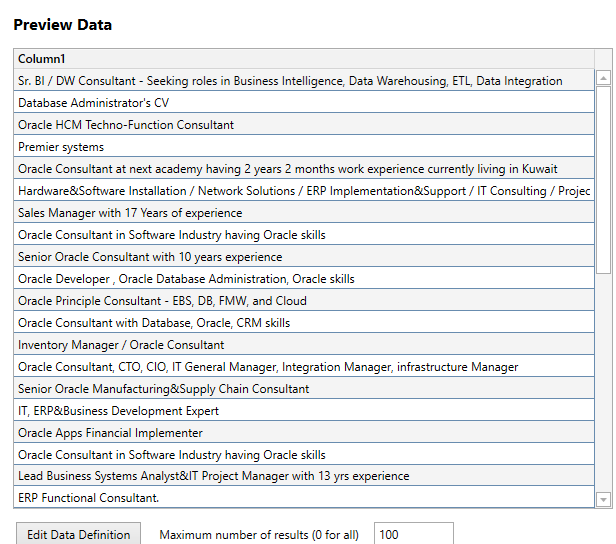Select the IT, ERP&Business Development Expert row
616x544 pixels.
304,410
